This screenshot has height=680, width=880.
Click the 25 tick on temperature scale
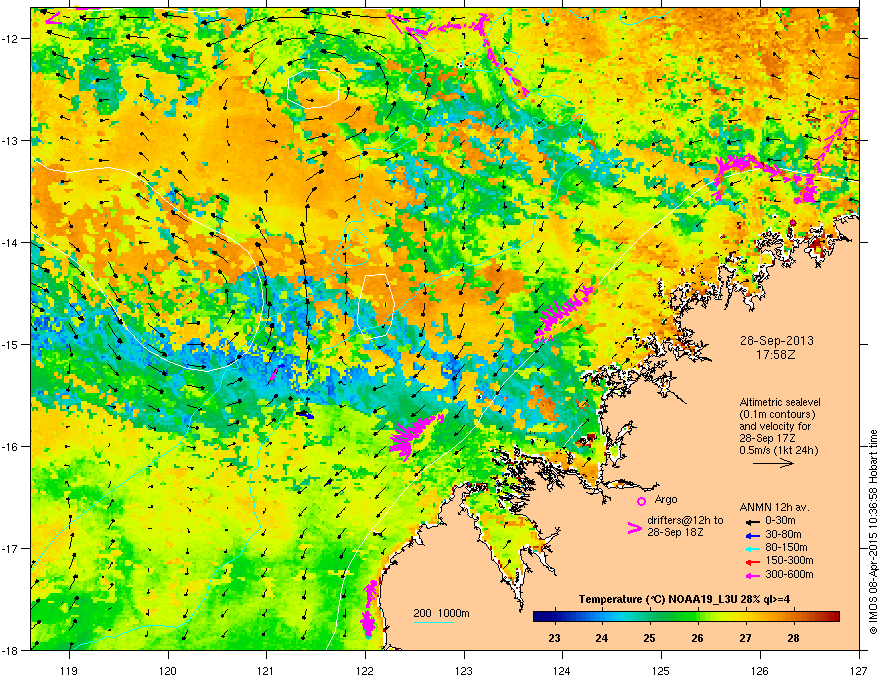649,638
